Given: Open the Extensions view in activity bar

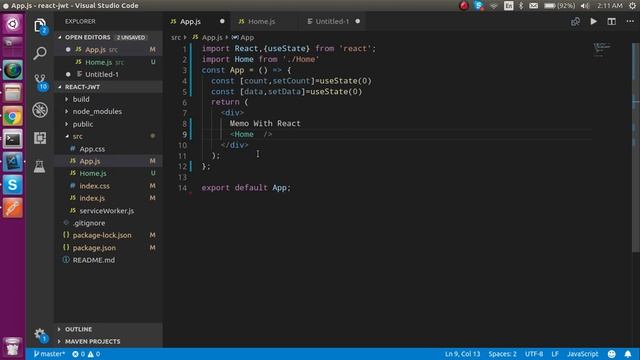Looking at the screenshot, I should (40, 138).
